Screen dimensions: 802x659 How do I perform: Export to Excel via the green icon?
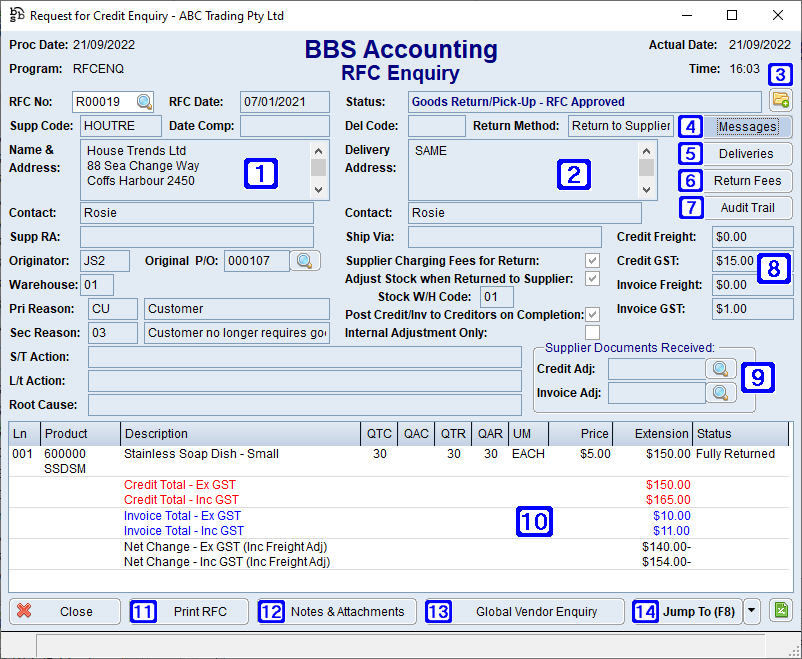point(780,611)
